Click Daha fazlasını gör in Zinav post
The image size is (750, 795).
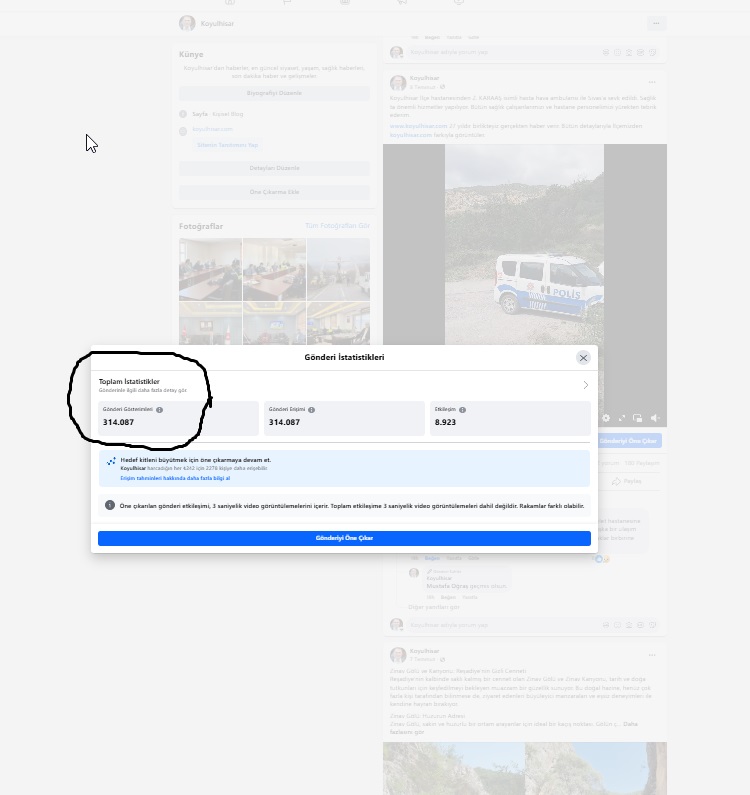coord(514,728)
